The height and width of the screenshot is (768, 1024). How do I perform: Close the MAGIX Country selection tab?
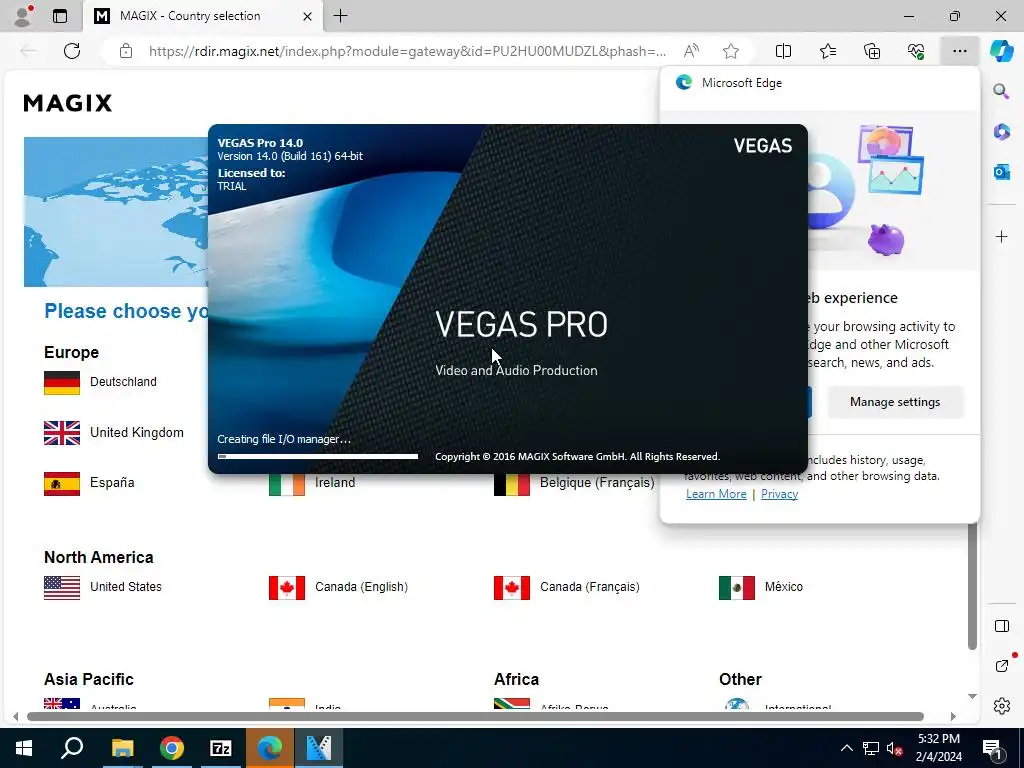click(x=307, y=16)
